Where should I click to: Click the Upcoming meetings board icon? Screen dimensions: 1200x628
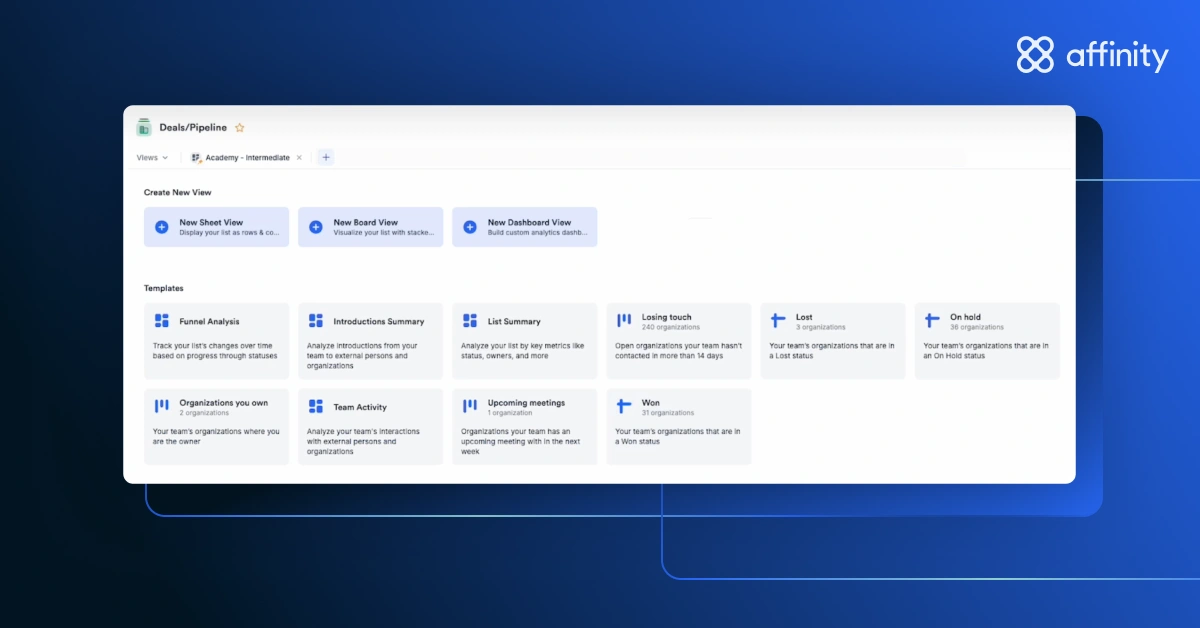pos(470,407)
